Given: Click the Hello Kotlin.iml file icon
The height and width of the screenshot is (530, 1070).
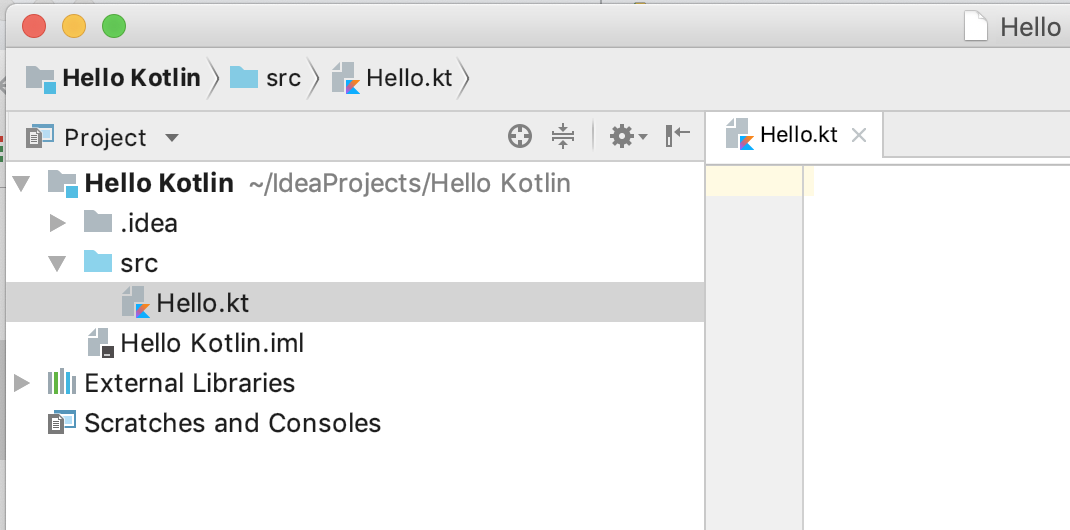Looking at the screenshot, I should (100, 343).
